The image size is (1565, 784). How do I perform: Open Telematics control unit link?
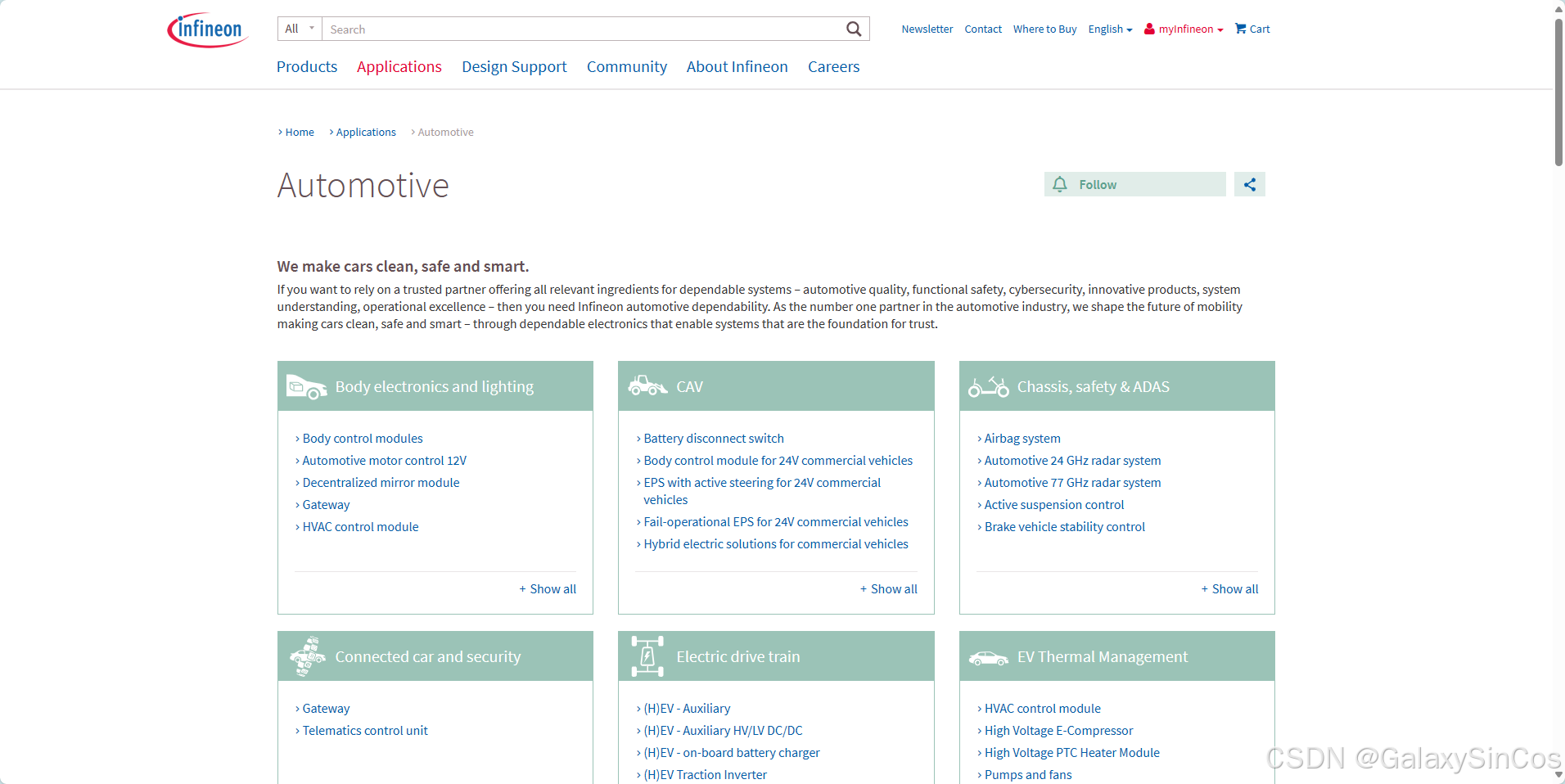365,731
